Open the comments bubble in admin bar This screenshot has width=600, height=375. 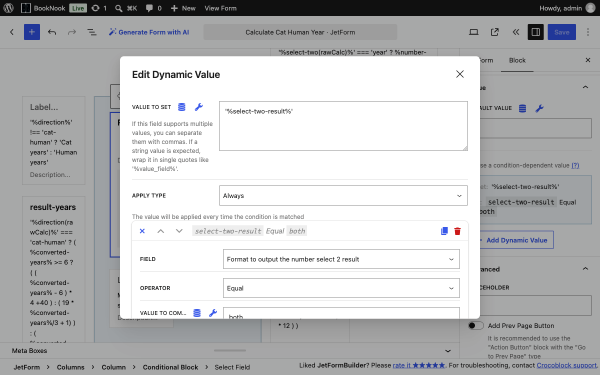point(153,8)
